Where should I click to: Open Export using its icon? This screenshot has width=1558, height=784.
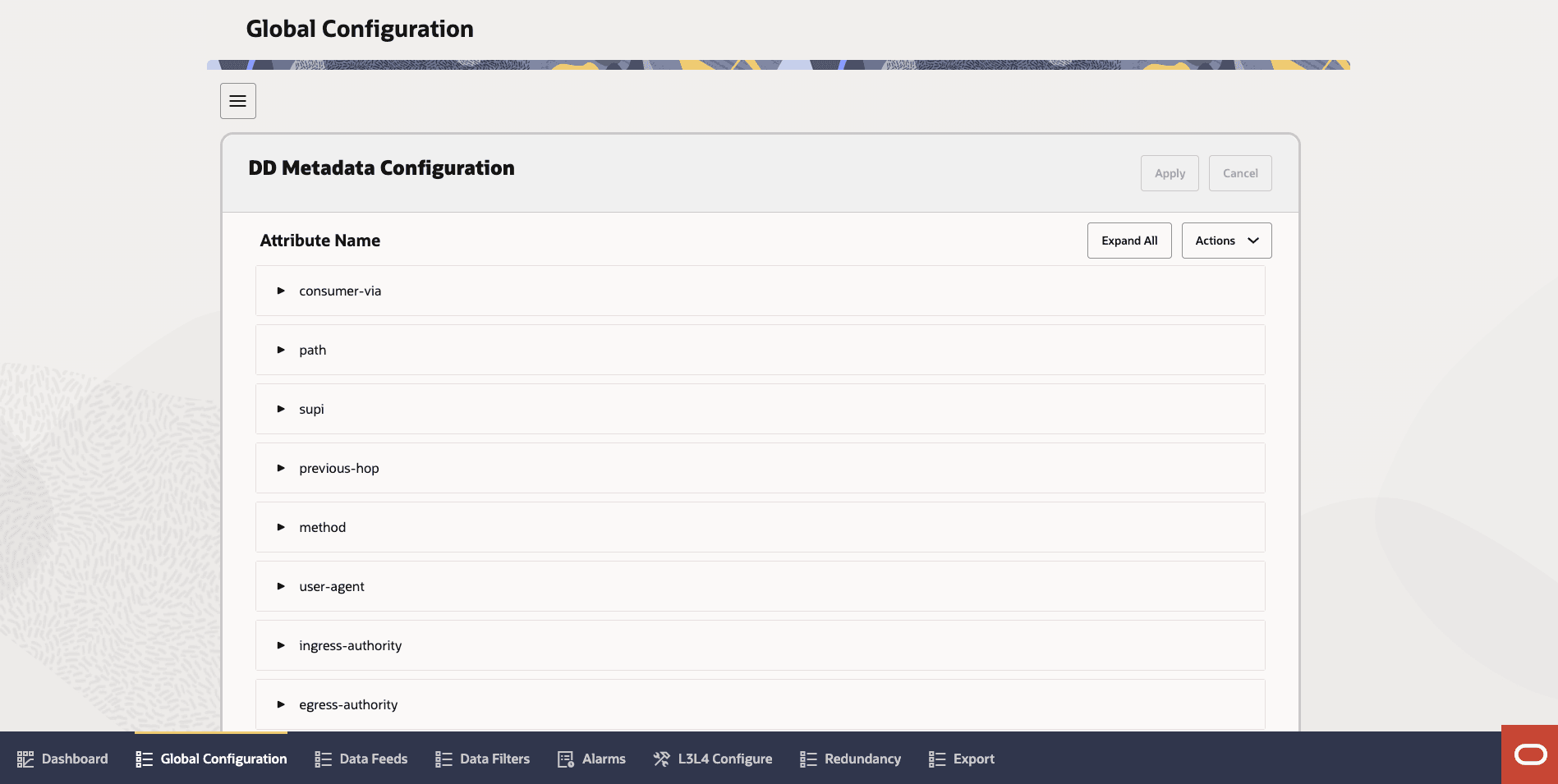(x=935, y=759)
